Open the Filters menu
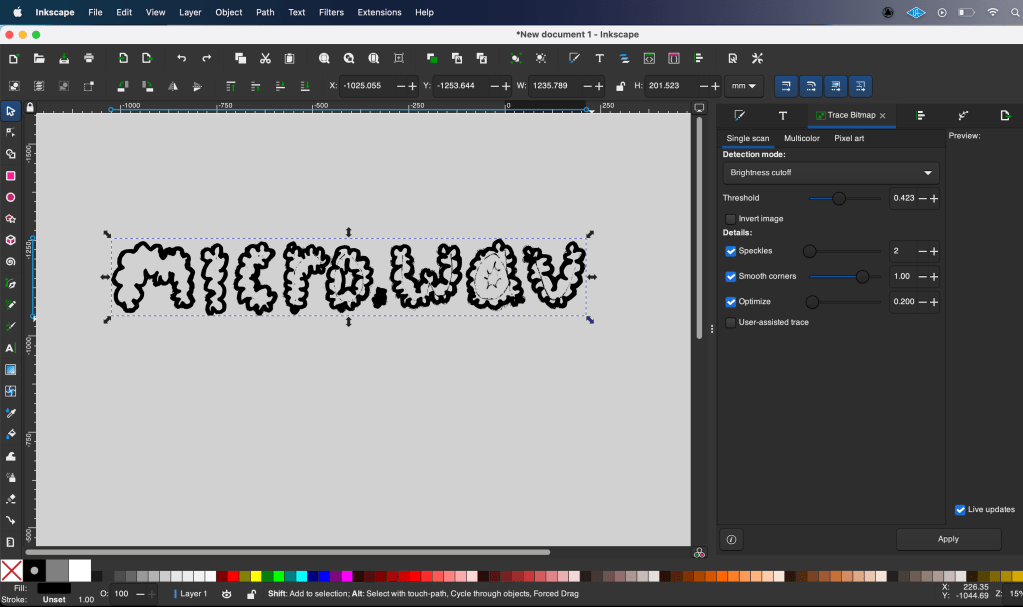The width and height of the screenshot is (1023, 607). tap(331, 13)
